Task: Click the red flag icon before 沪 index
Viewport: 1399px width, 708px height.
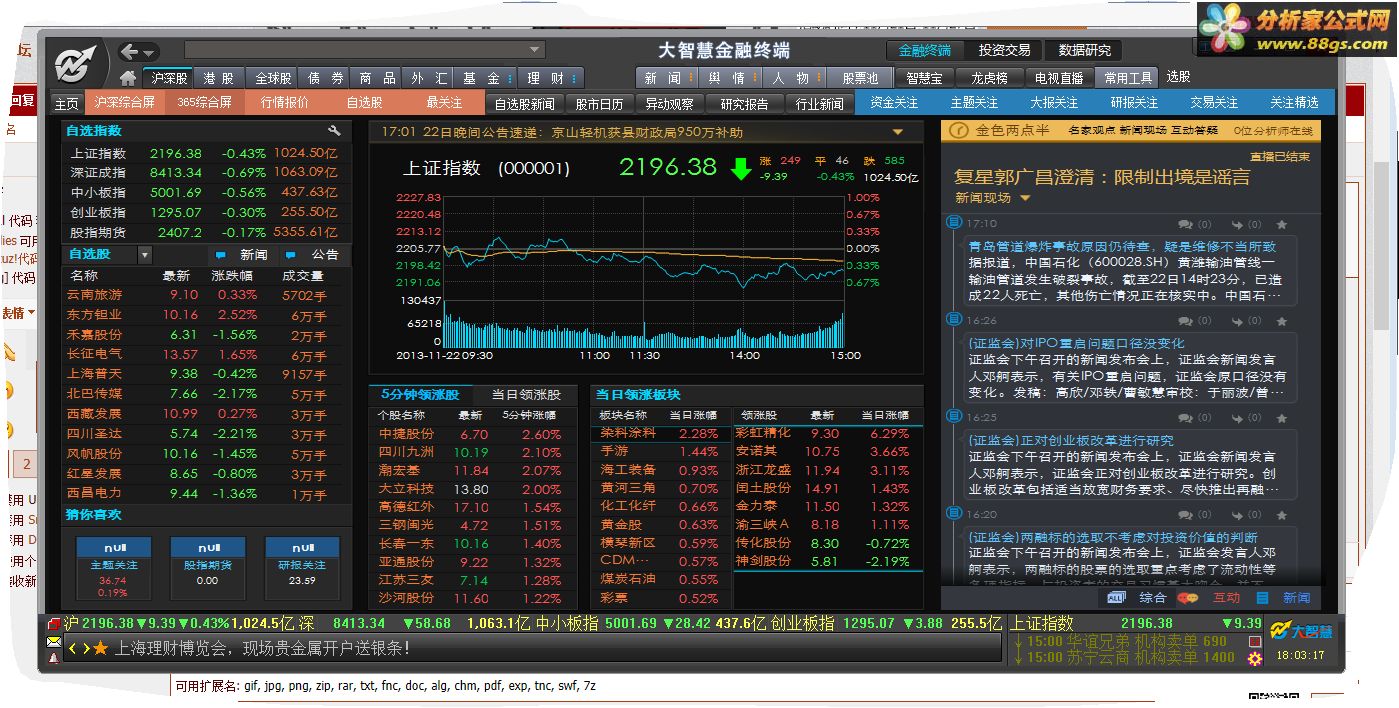Action: [x=54, y=624]
